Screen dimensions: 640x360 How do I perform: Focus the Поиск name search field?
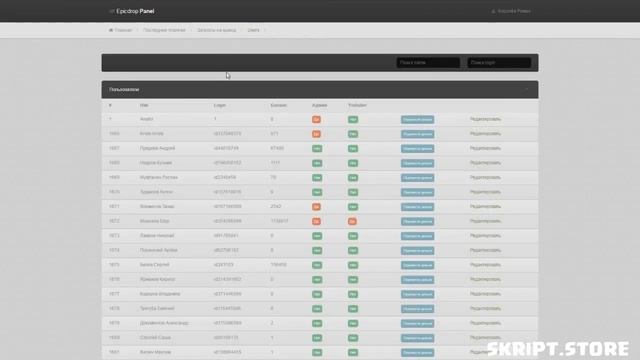click(x=428, y=62)
